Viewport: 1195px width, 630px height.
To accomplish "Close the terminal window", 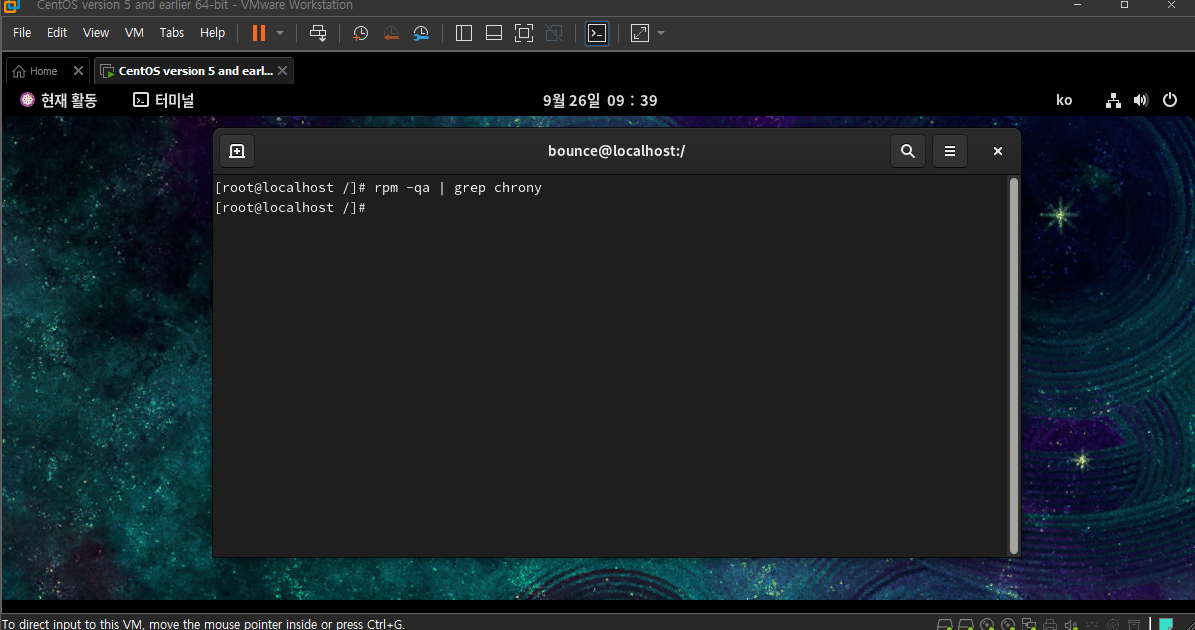I will [x=998, y=151].
